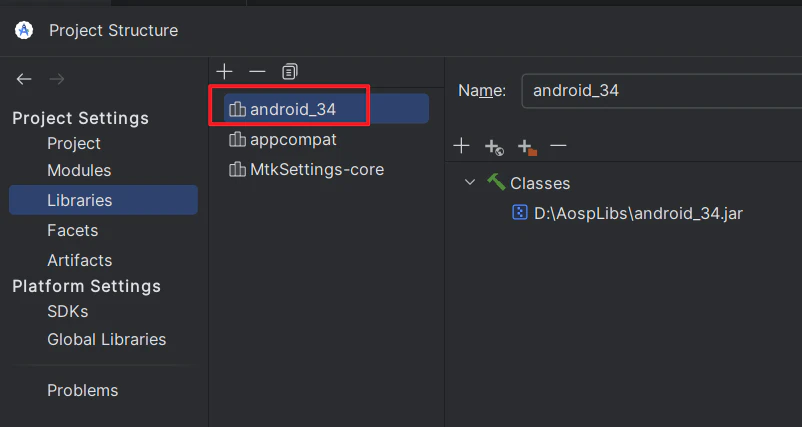The width and height of the screenshot is (802, 427).
Task: Open the Problems page
Action: pos(82,390)
